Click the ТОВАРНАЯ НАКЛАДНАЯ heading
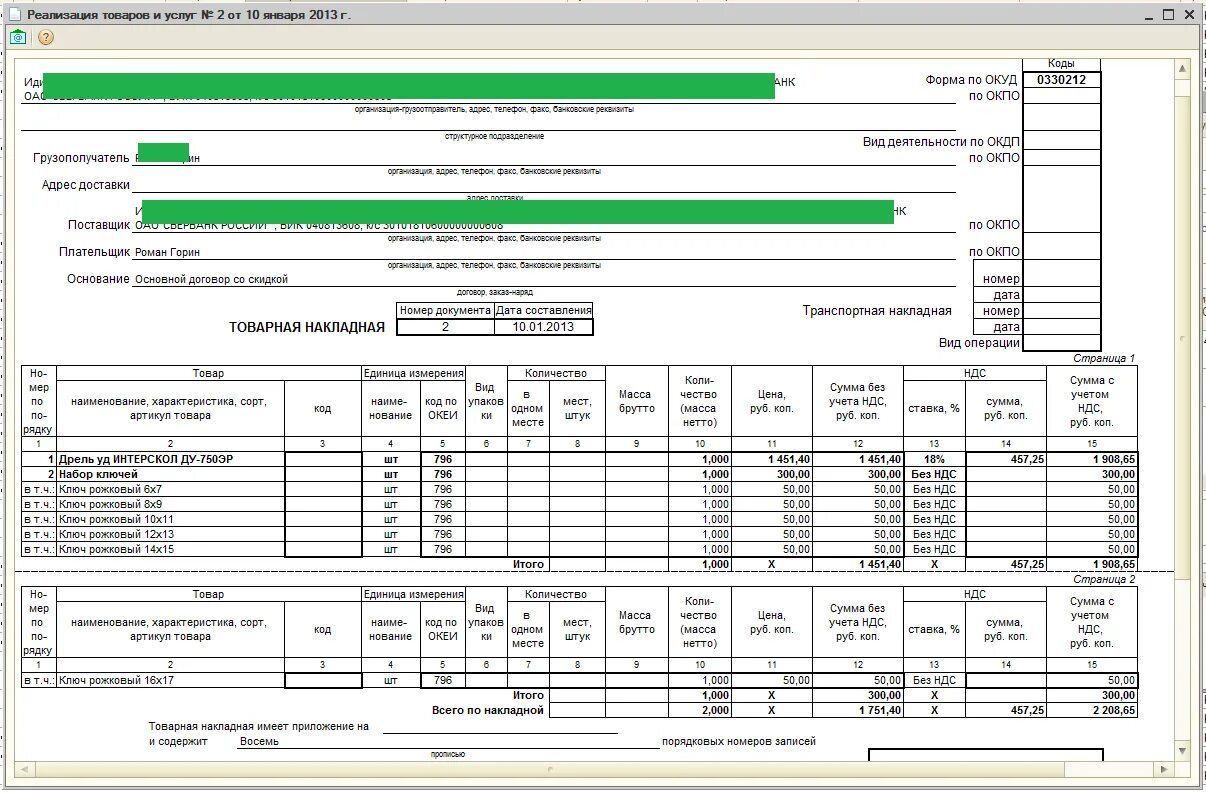Screen dimensions: 1206x792 tap(307, 327)
